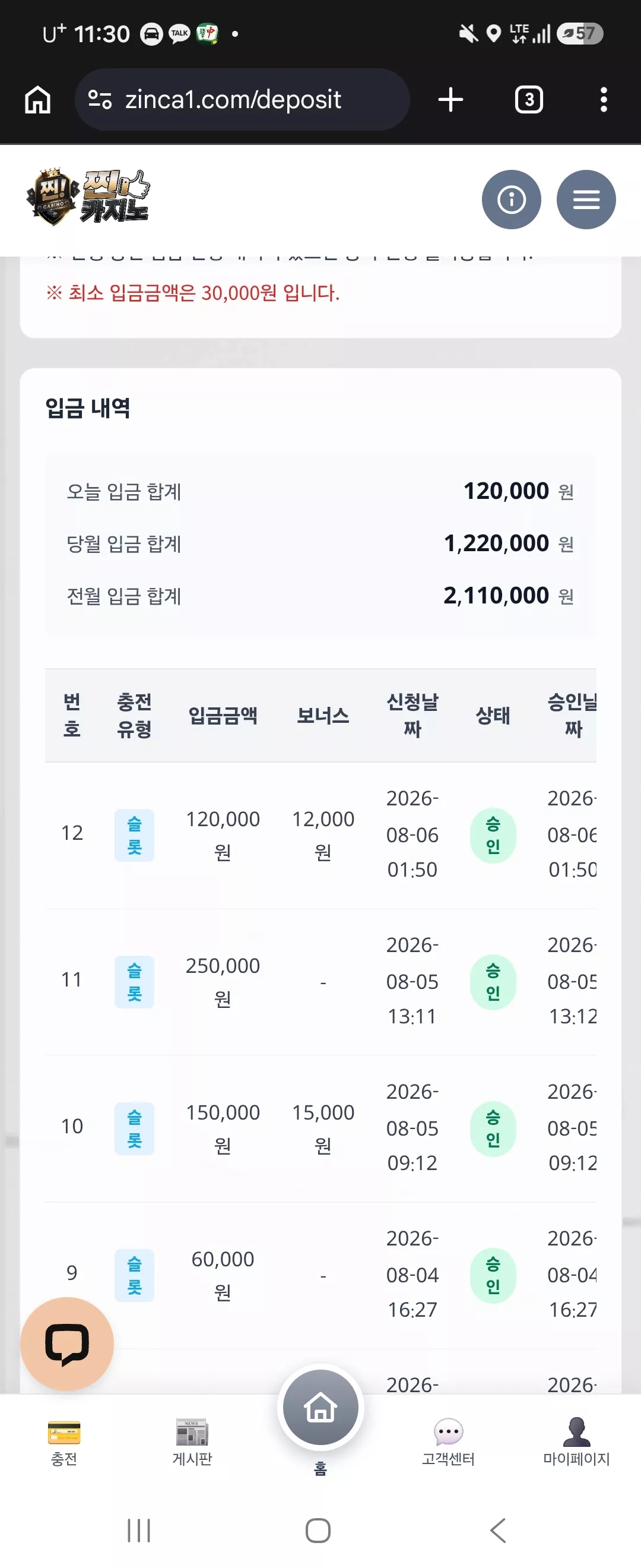Go to 충전 tab
The image size is (641, 1568).
point(64,1443)
